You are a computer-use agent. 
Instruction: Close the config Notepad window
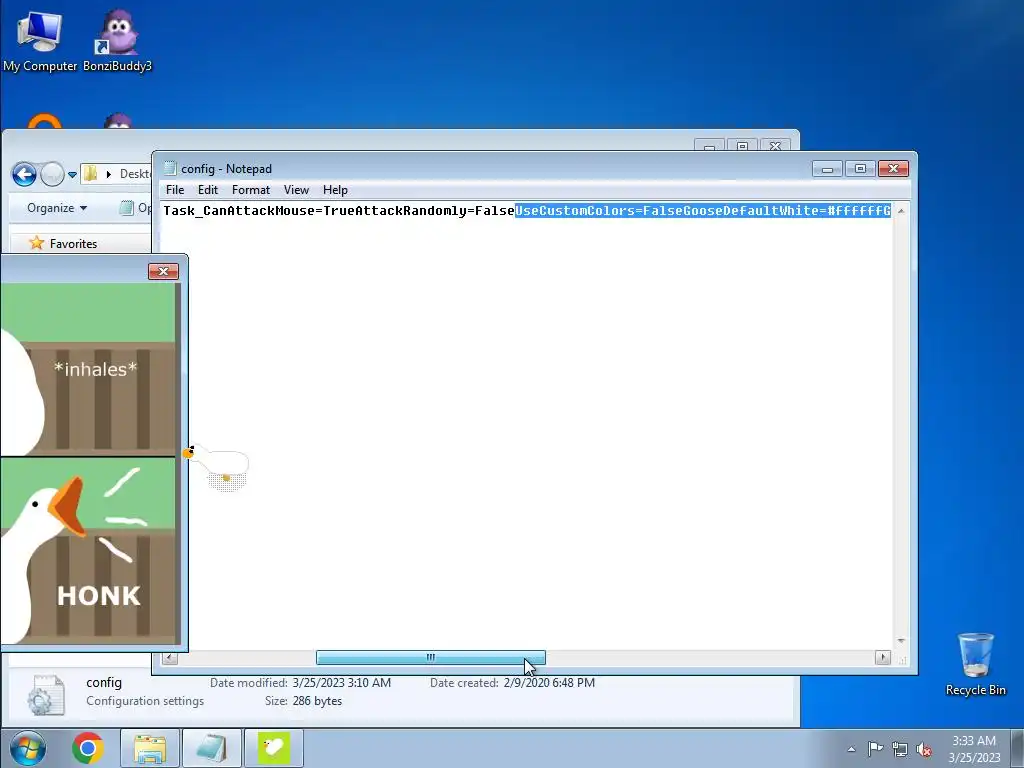[893, 169]
